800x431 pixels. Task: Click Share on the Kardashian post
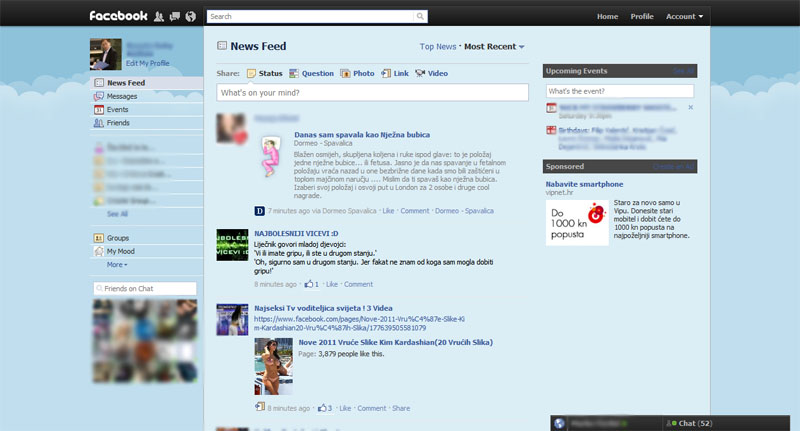(401, 408)
